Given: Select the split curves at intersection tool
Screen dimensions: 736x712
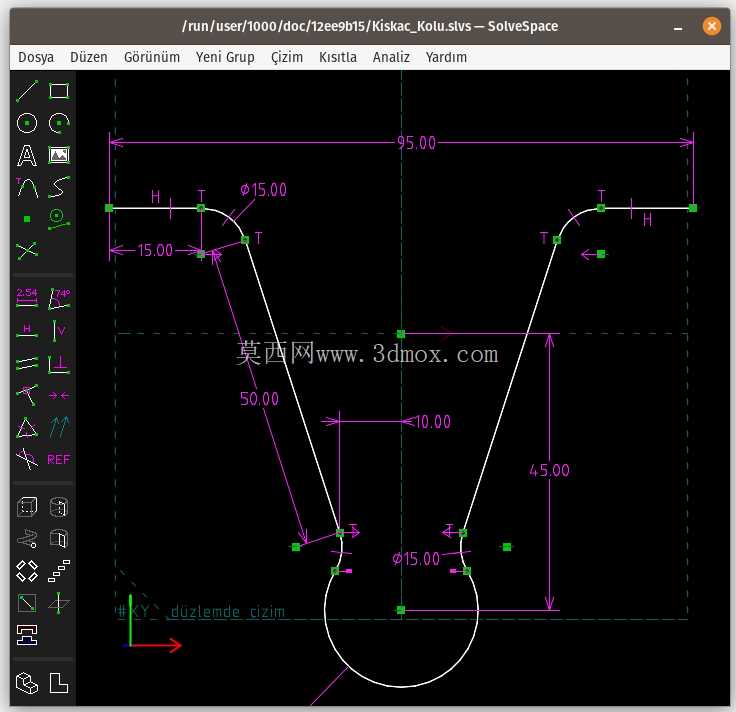Looking at the screenshot, I should click(27, 251).
